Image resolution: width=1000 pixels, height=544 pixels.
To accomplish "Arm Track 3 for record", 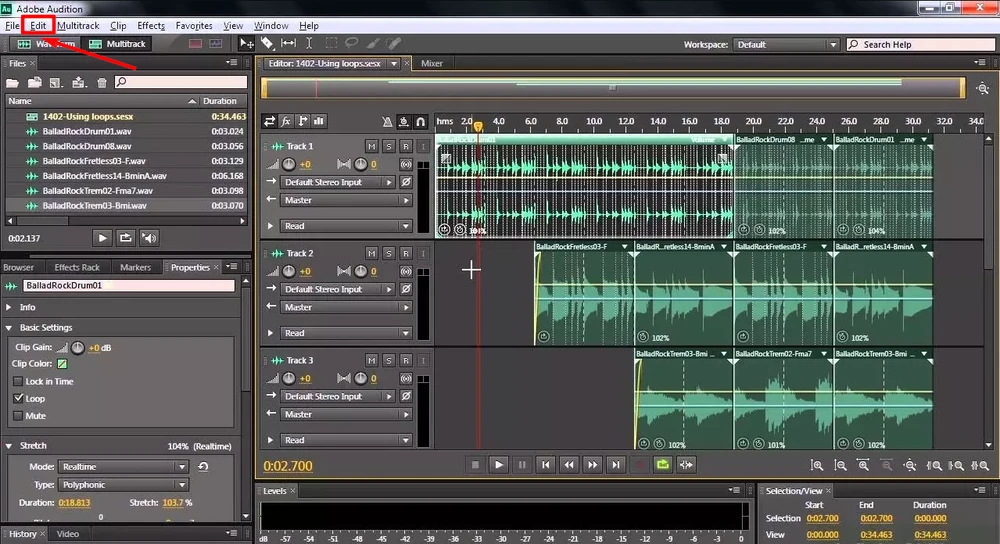I will click(406, 360).
